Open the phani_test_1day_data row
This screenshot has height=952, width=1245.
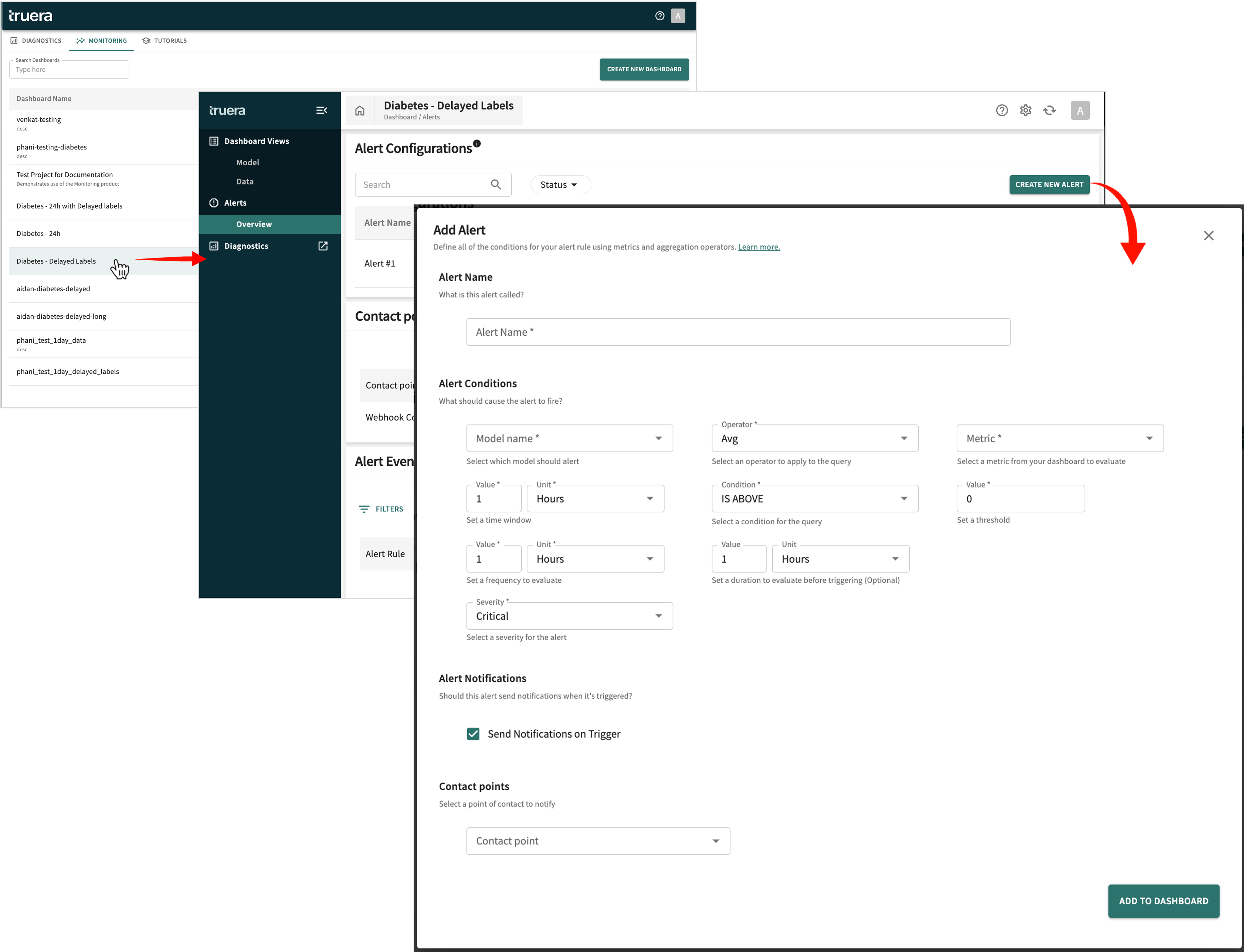click(104, 344)
